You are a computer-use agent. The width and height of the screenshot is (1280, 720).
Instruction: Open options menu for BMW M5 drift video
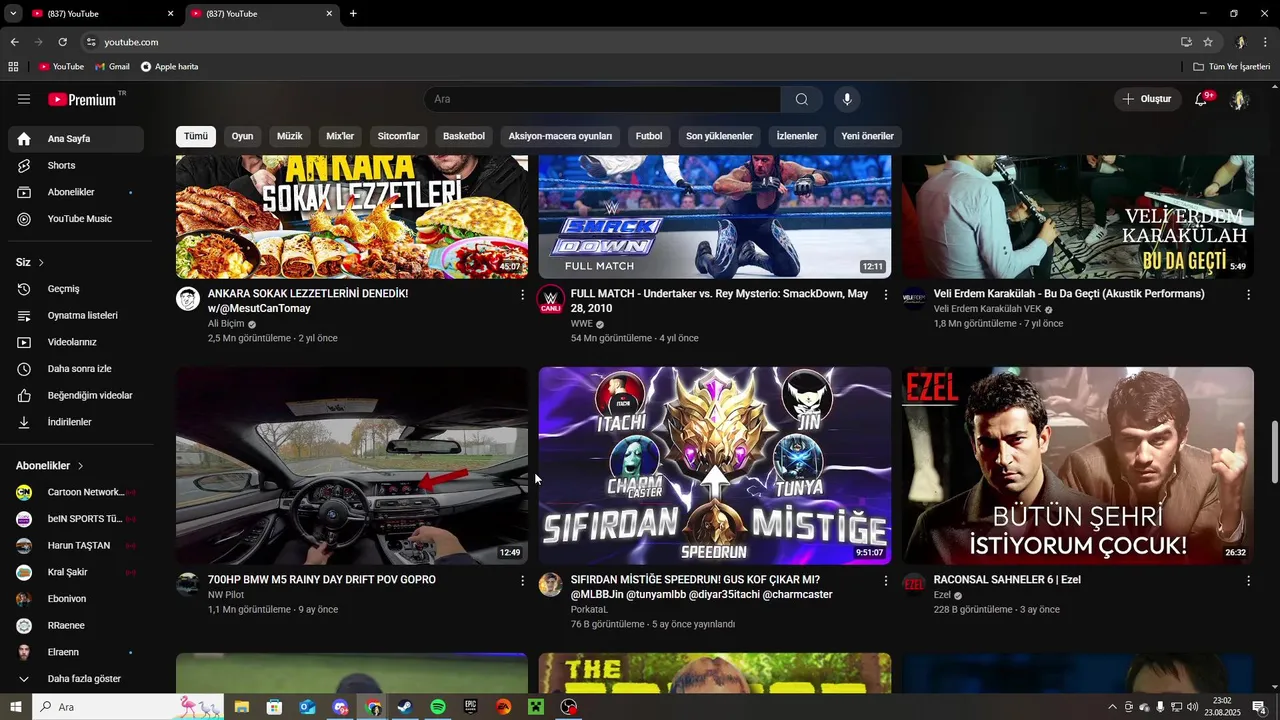(x=522, y=581)
